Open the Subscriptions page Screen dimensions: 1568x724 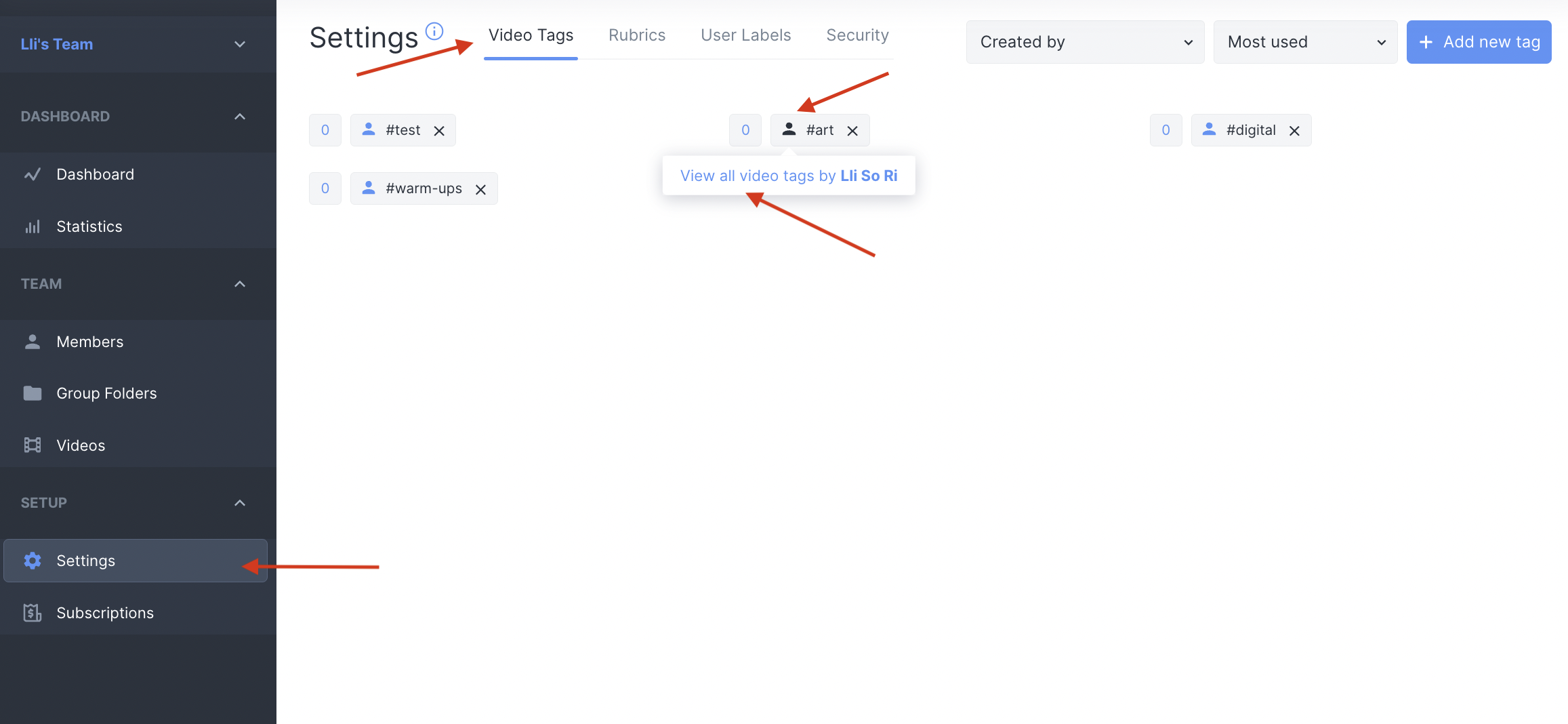[x=105, y=613]
